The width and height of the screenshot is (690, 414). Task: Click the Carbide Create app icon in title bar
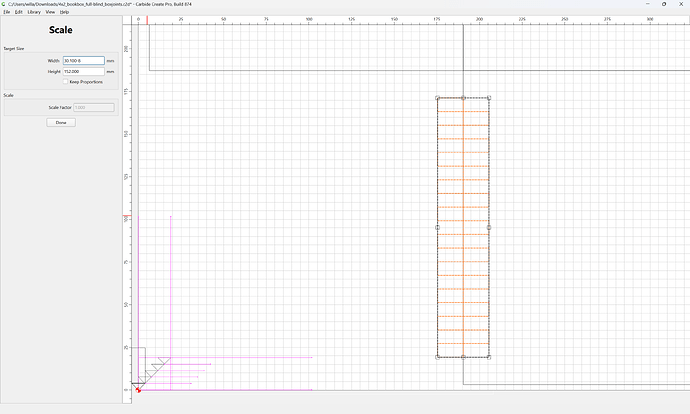(4, 4)
